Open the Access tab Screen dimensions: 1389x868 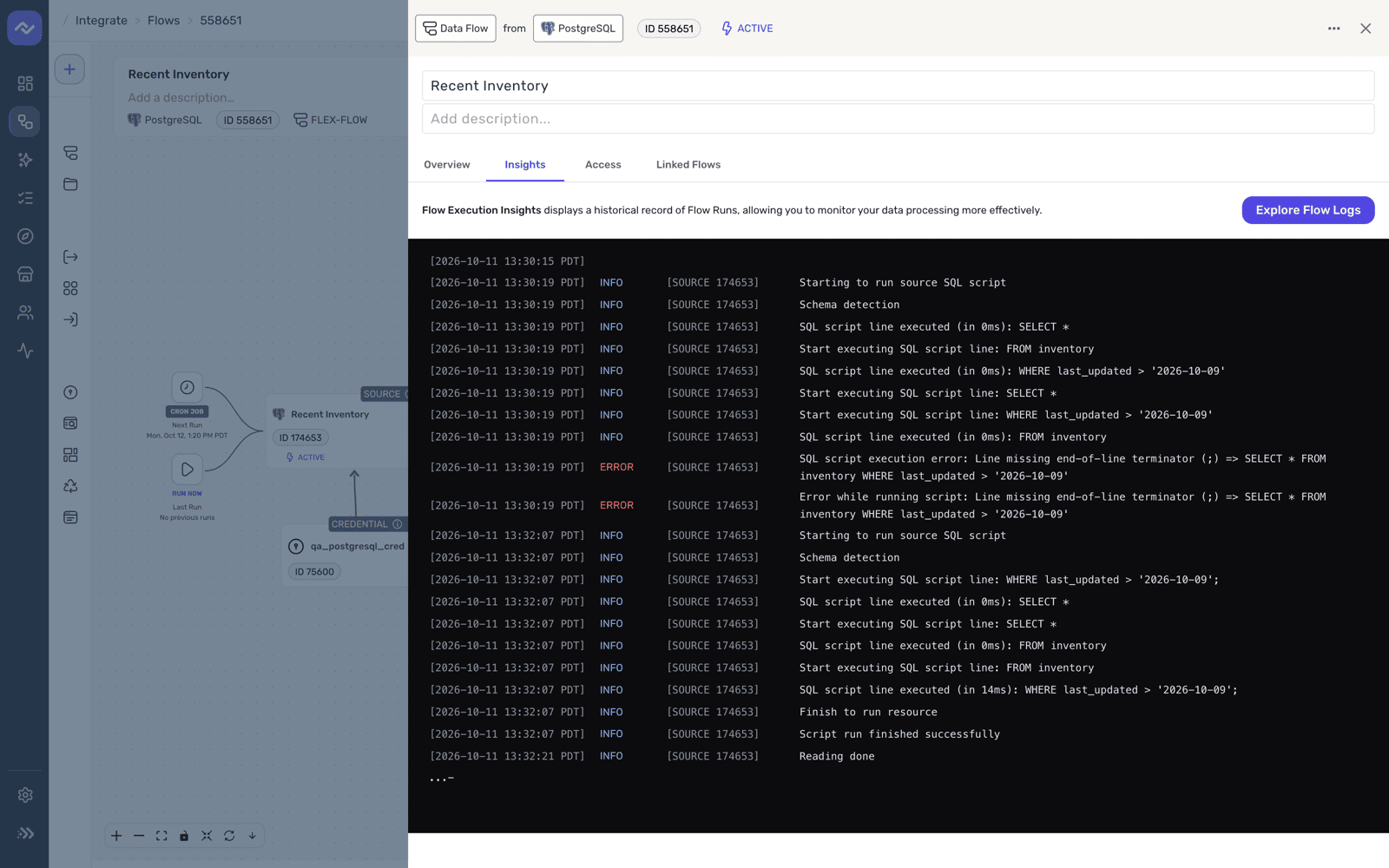point(603,165)
